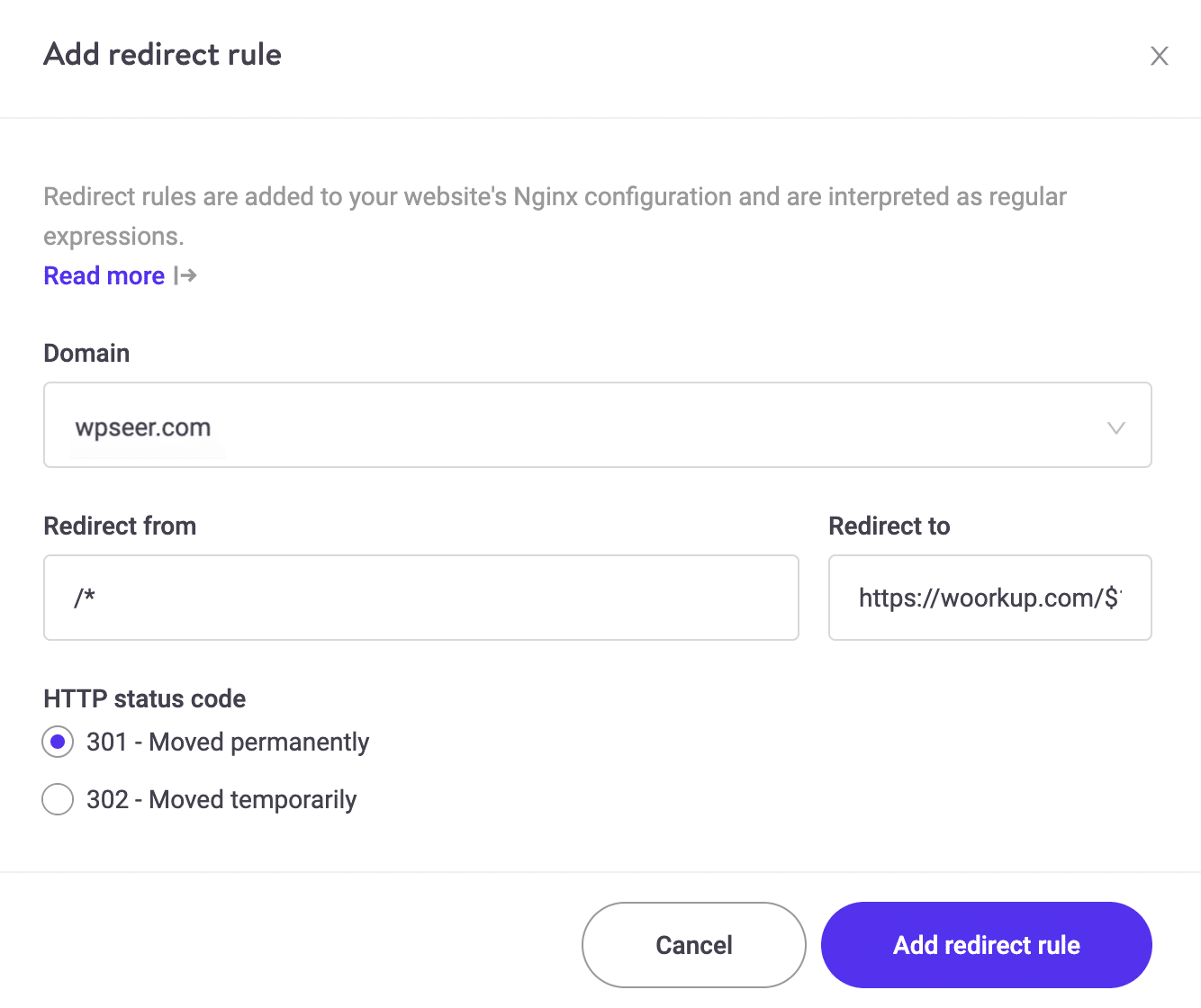
Task: Click the dismiss icon in the header
Action: click(1159, 56)
